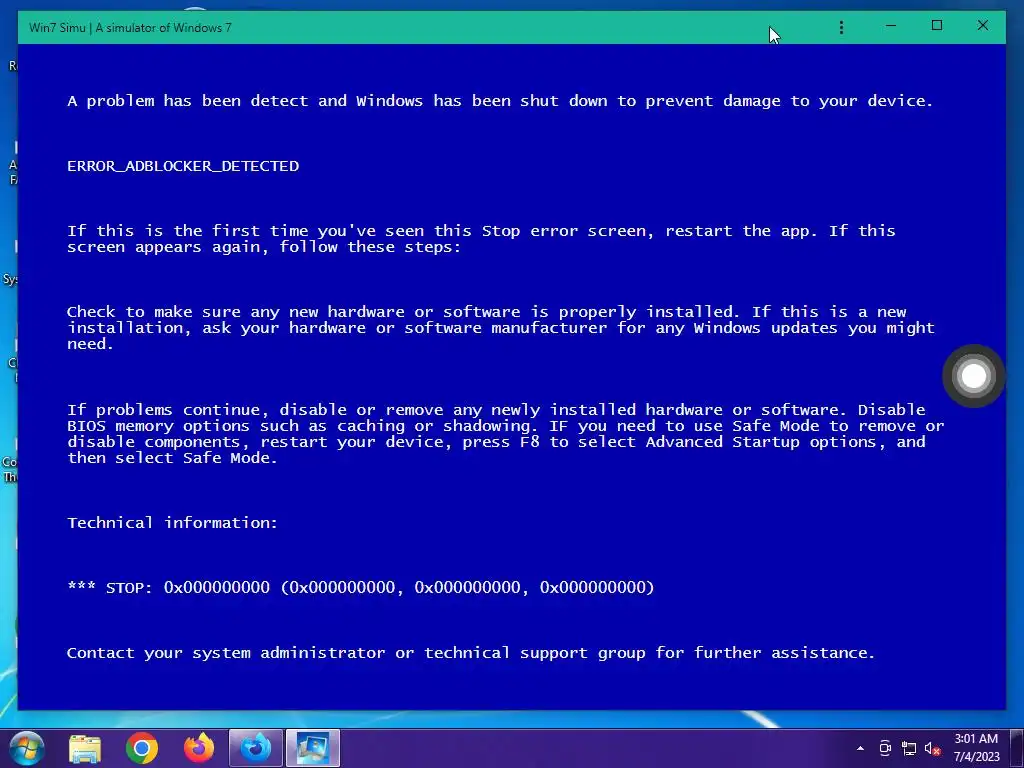The height and width of the screenshot is (768, 1024).
Task: Switch to the blue fox browser taskbar icon
Action: tap(255, 748)
